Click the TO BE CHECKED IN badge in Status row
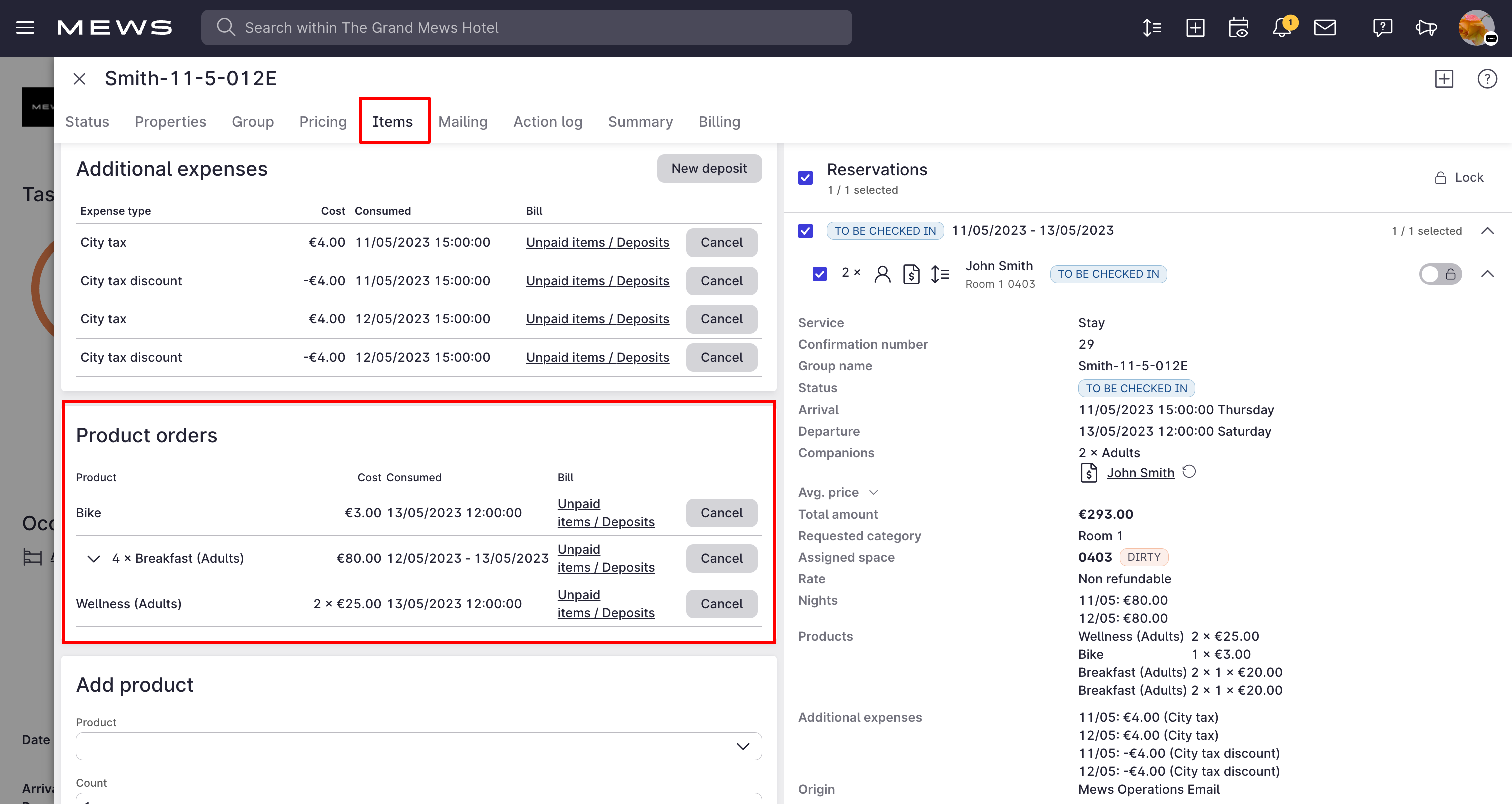 [1136, 389]
